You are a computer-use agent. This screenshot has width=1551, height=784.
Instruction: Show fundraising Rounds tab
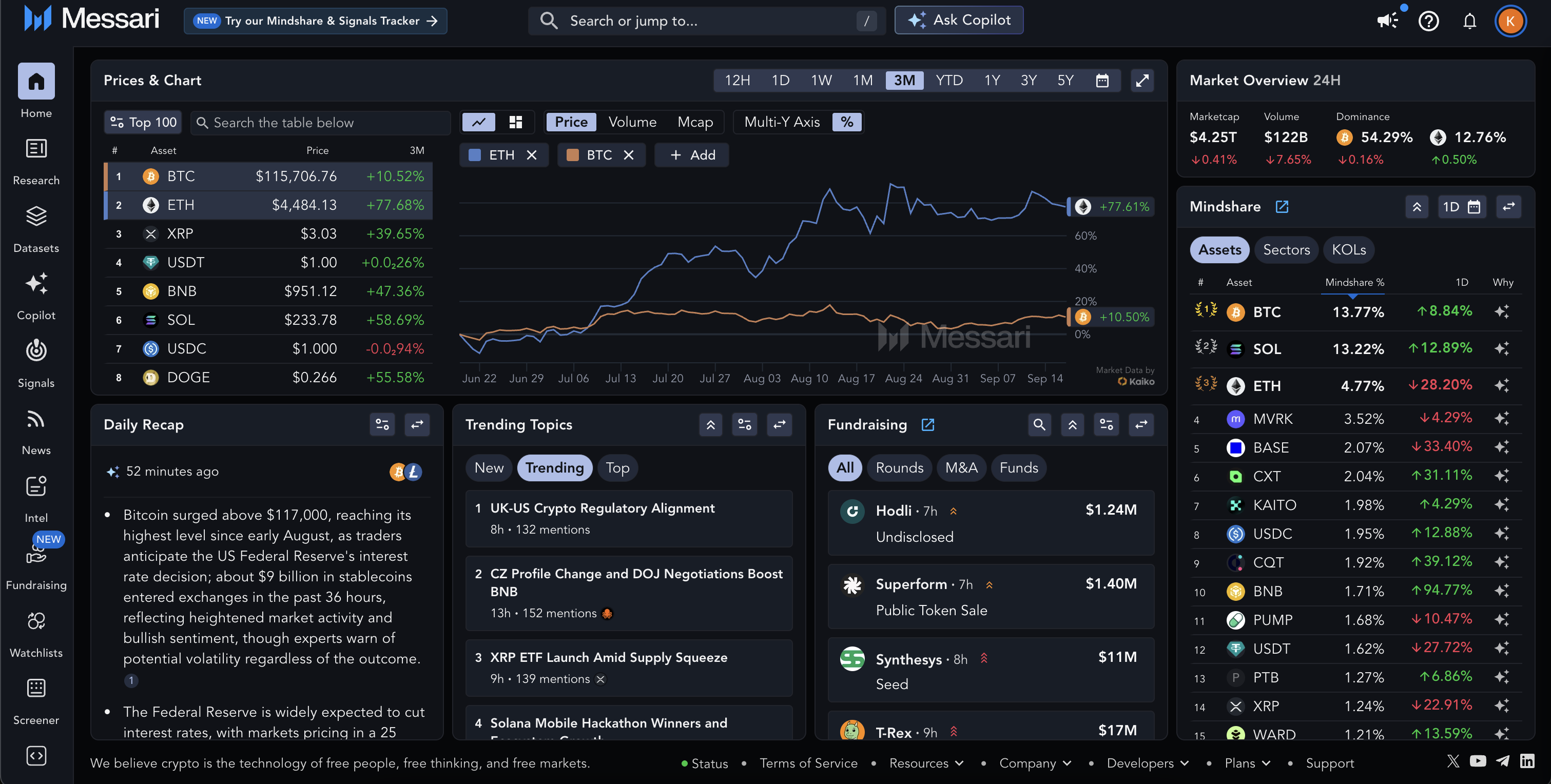click(899, 468)
